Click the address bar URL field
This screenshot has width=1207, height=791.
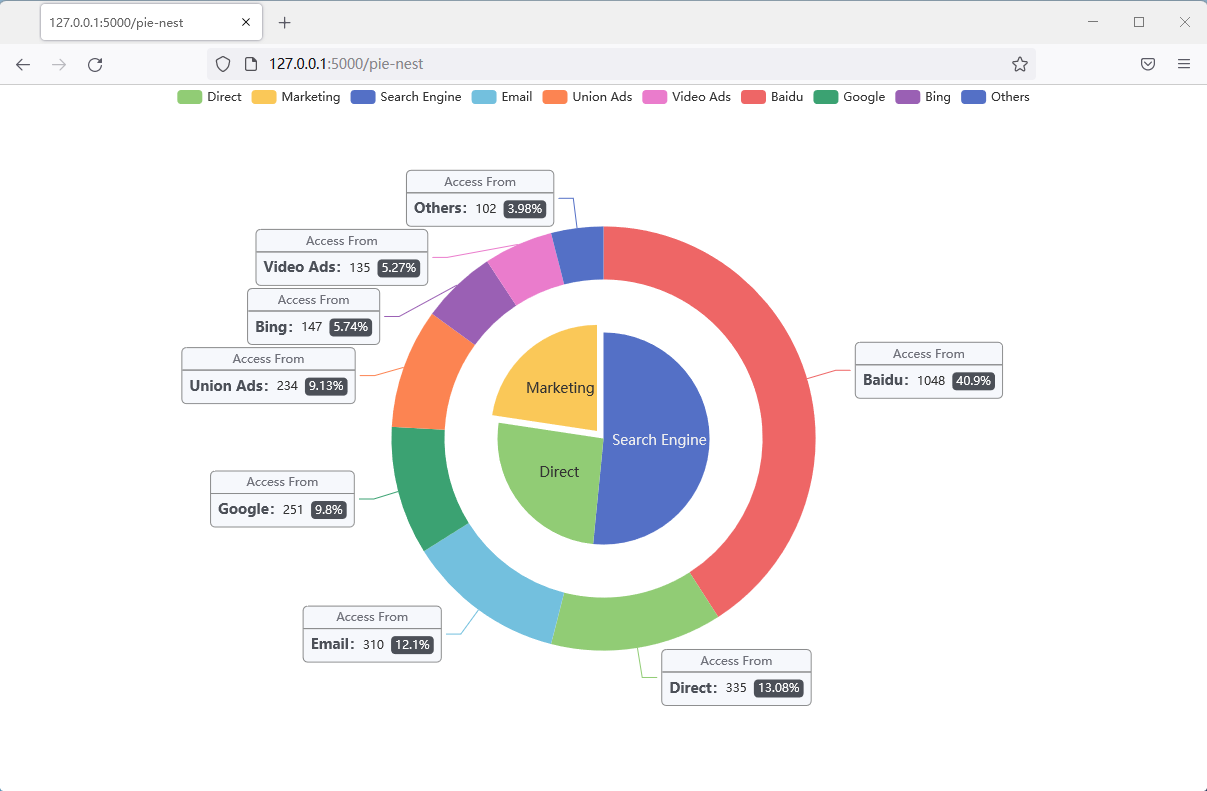tap(600, 64)
